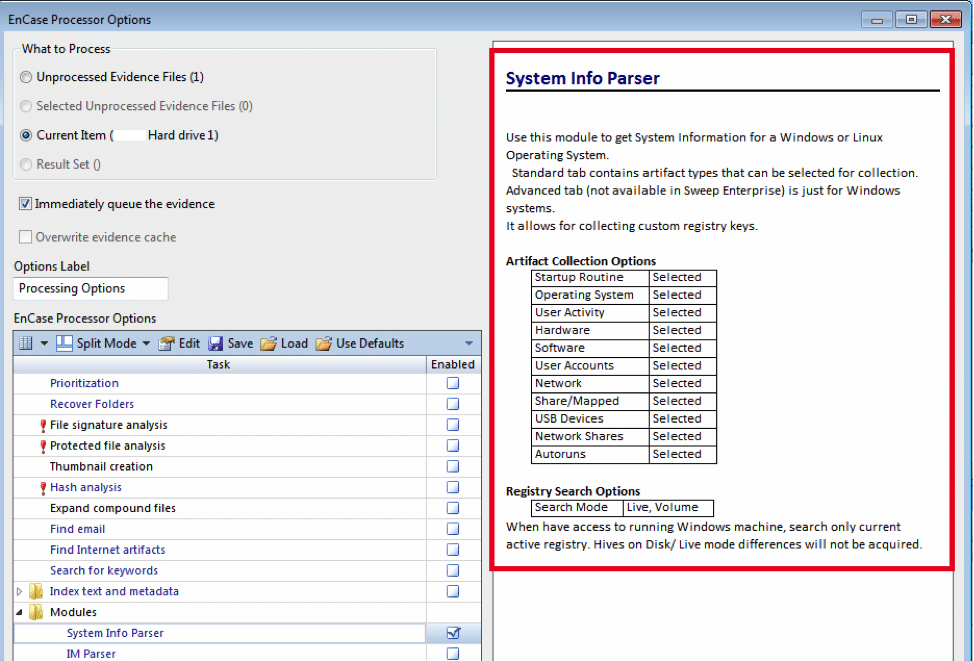Viewport: 974px width, 661px height.
Task: Enable Search for keywords checkbox
Action: [453, 570]
